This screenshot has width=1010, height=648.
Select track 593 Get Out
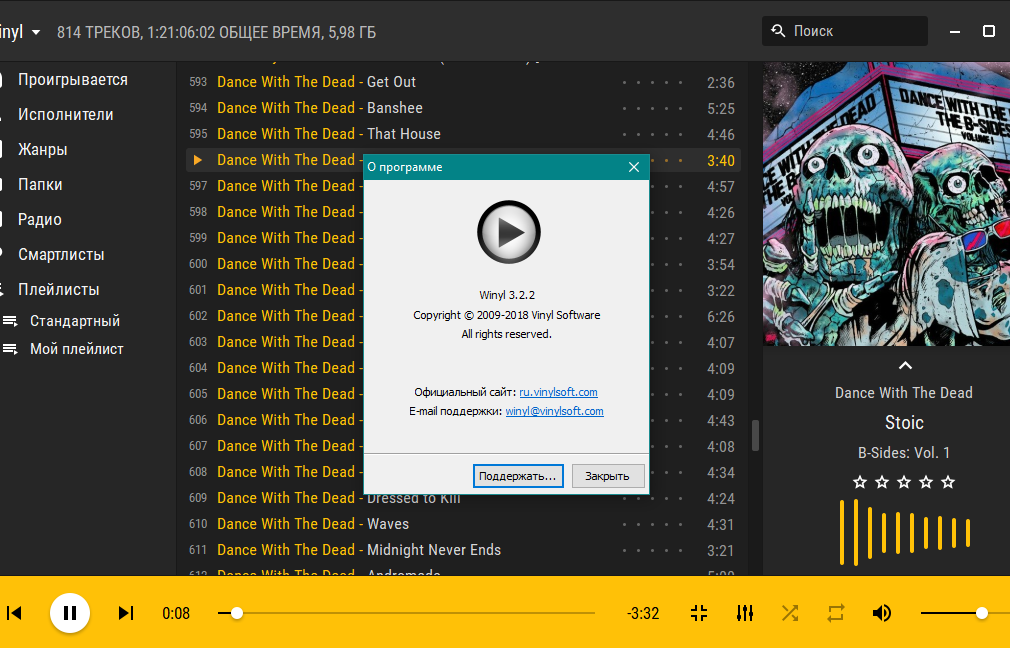click(x=463, y=82)
